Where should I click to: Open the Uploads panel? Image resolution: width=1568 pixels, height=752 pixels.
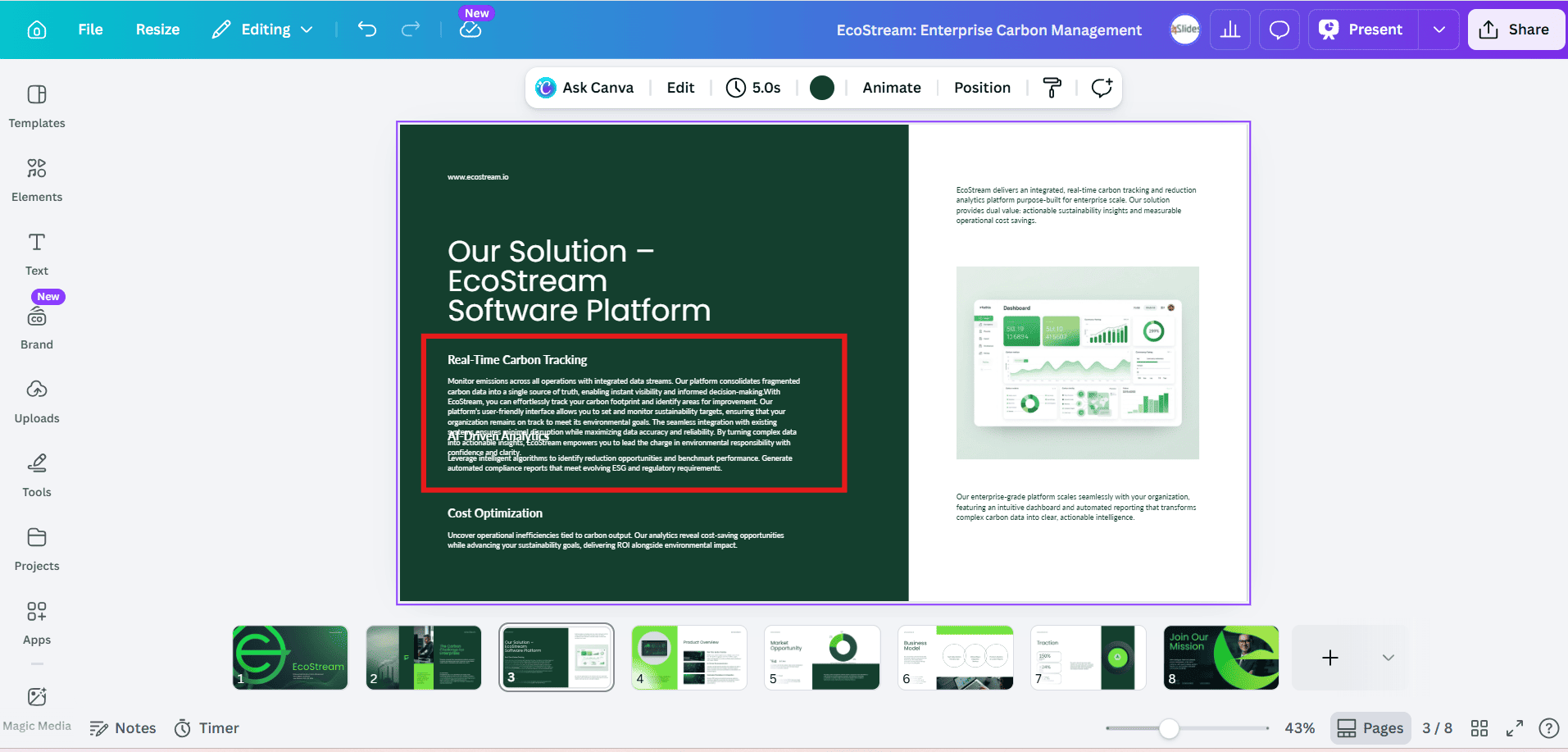(x=37, y=401)
